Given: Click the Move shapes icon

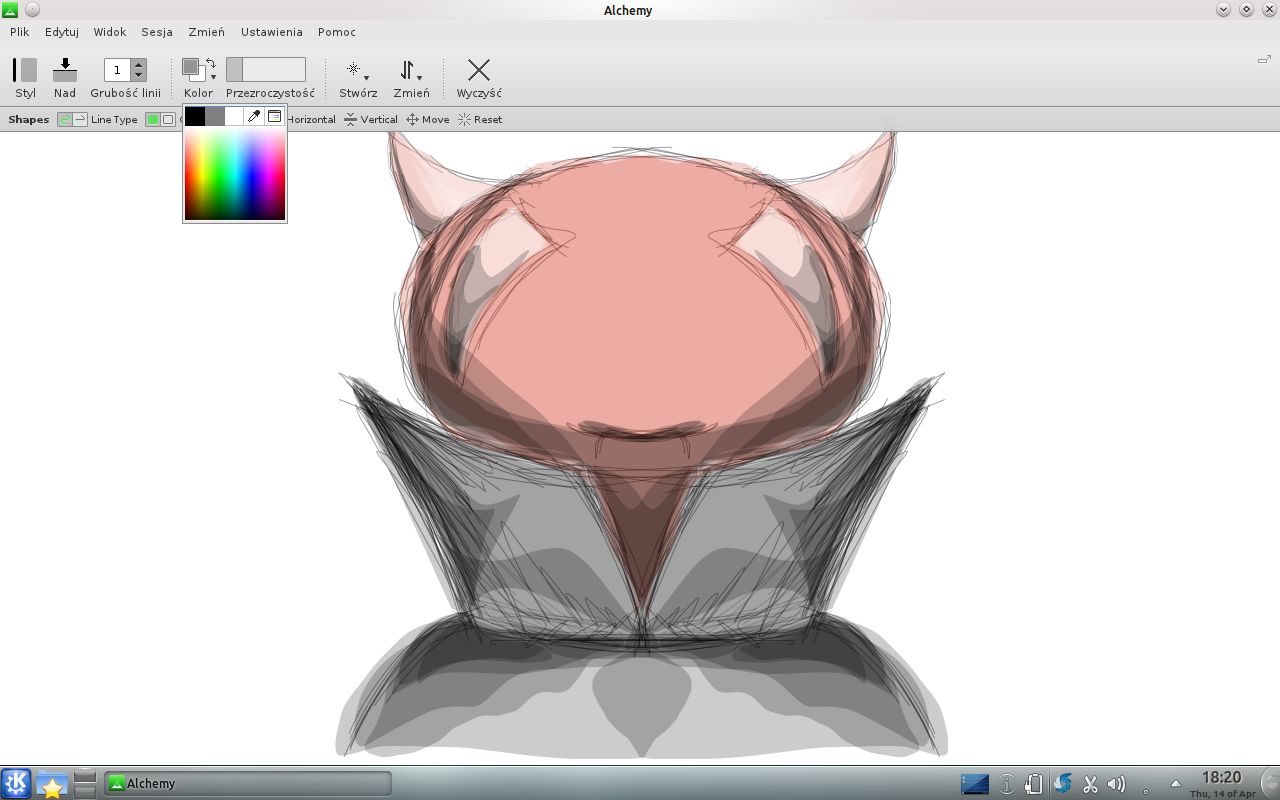Looking at the screenshot, I should pos(412,119).
